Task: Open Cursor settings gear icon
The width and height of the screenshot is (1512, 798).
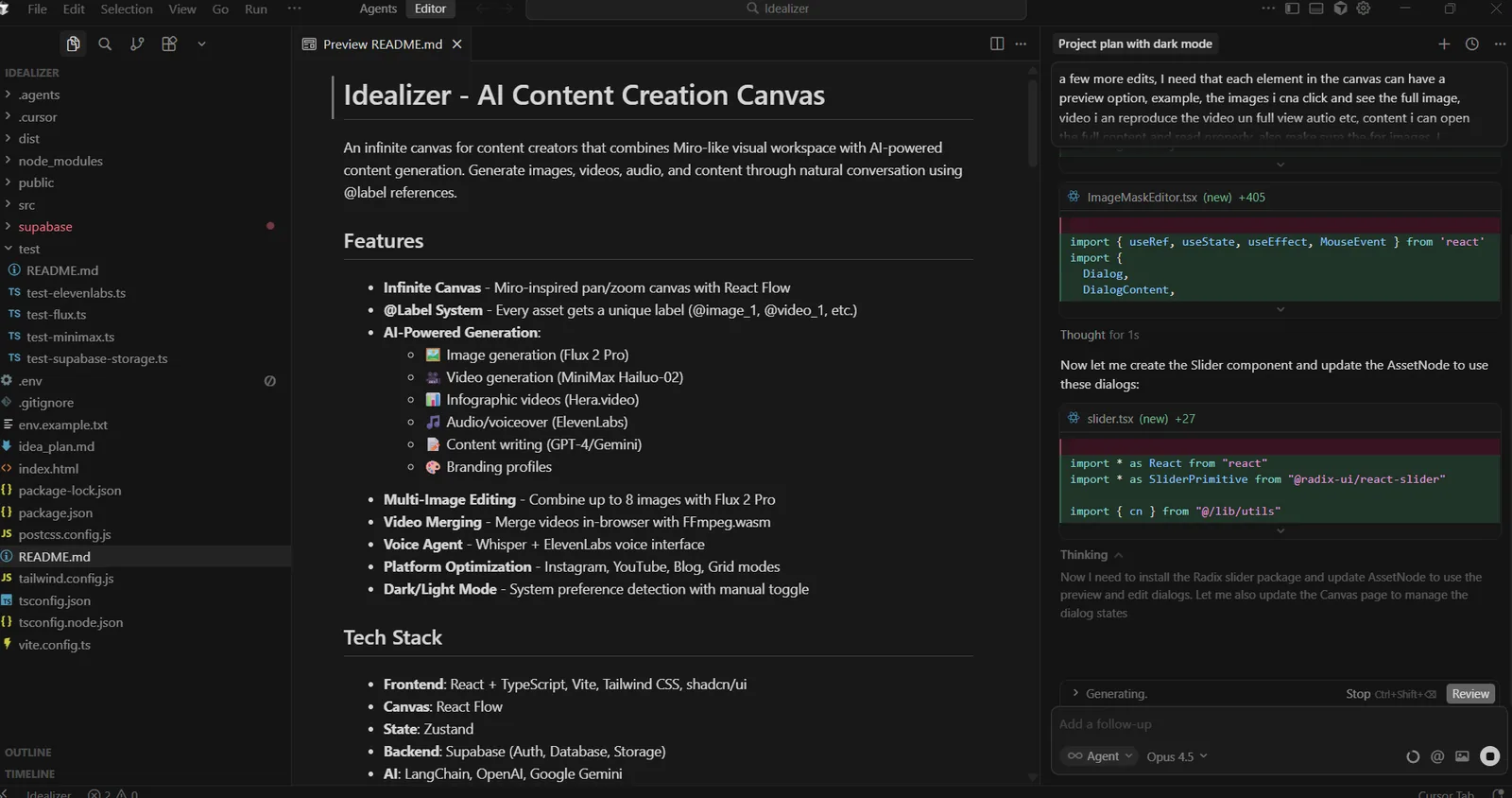Action: coord(1364,9)
